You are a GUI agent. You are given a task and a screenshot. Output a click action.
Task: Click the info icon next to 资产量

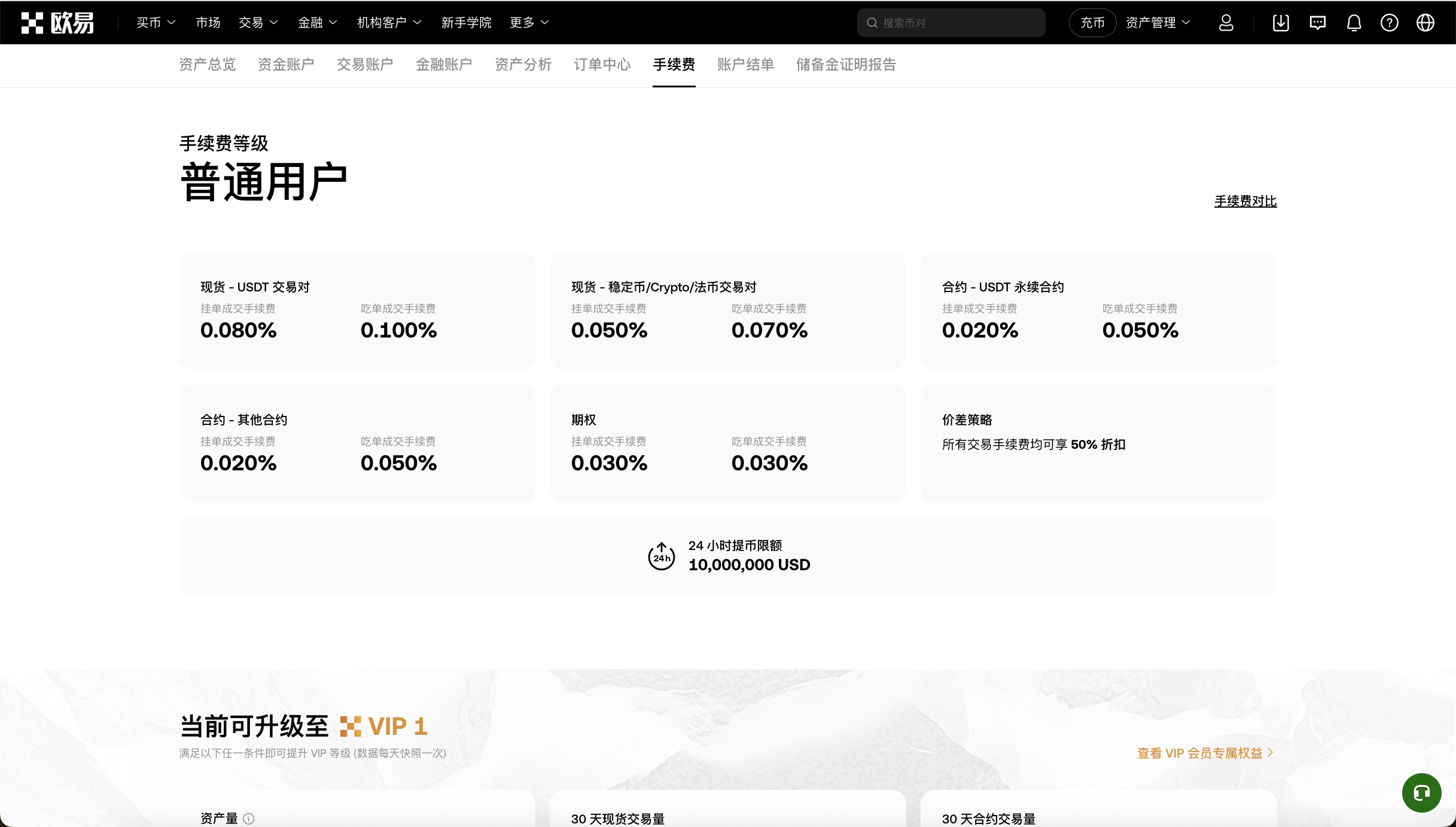tap(249, 819)
